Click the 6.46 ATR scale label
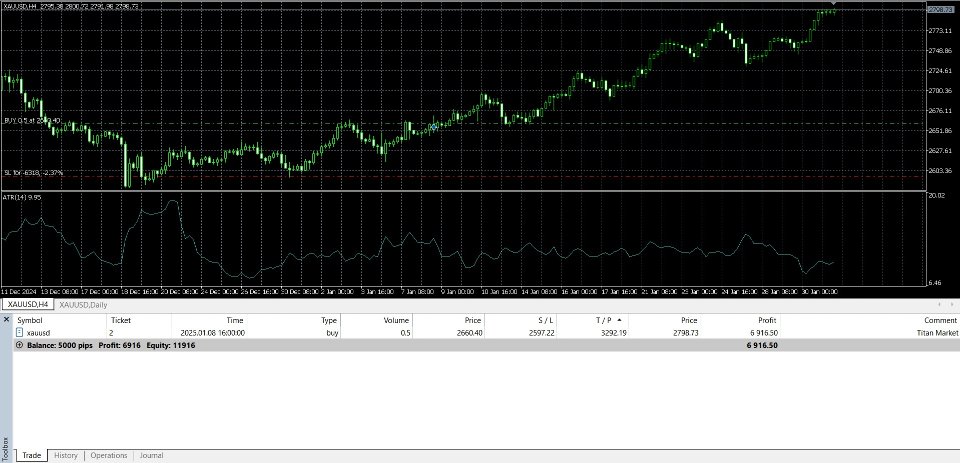960x463 pixels. click(x=934, y=283)
